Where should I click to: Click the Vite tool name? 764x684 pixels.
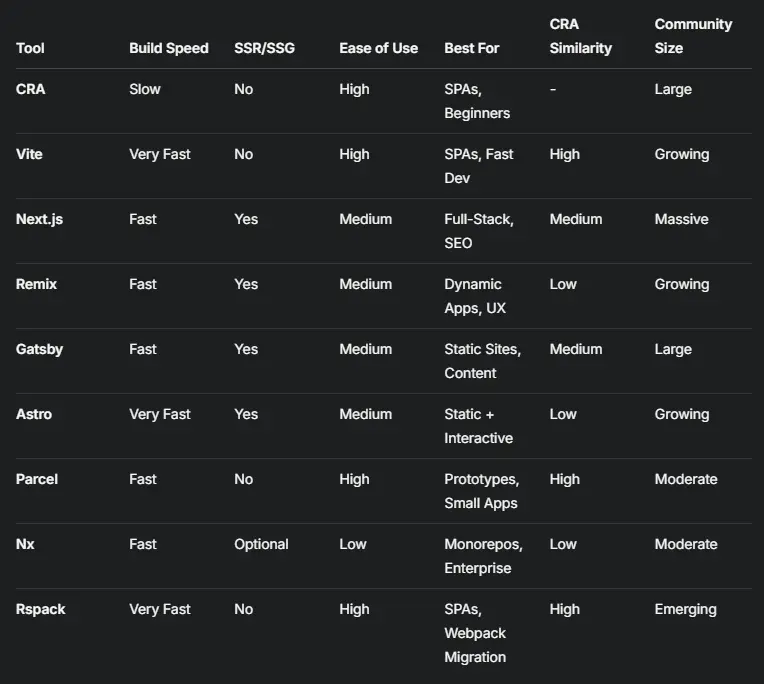tap(29, 154)
